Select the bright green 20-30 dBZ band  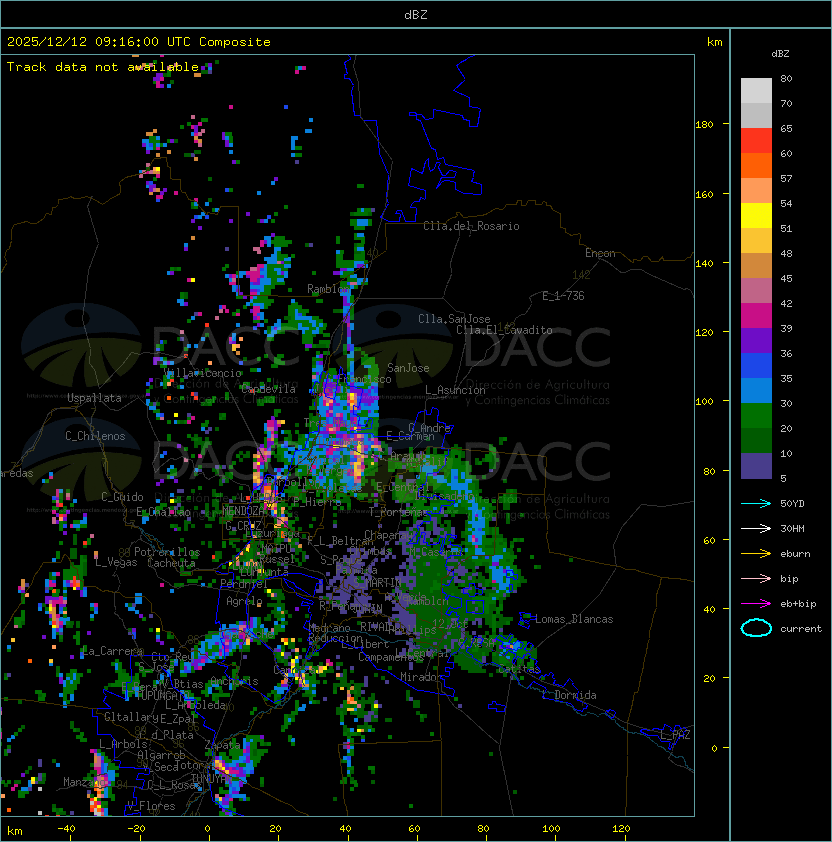756,416
